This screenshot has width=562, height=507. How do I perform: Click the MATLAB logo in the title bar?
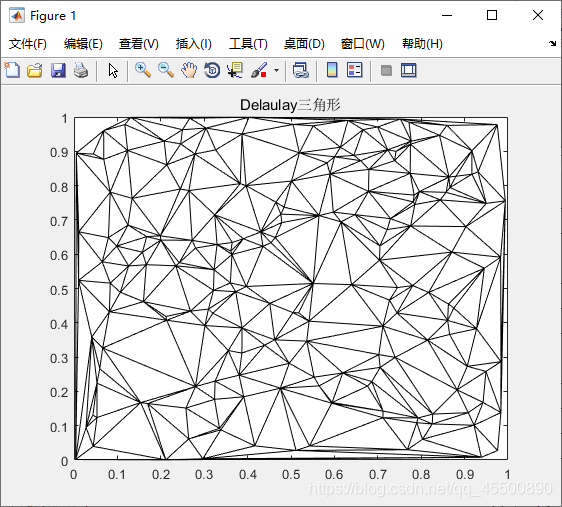pos(17,15)
